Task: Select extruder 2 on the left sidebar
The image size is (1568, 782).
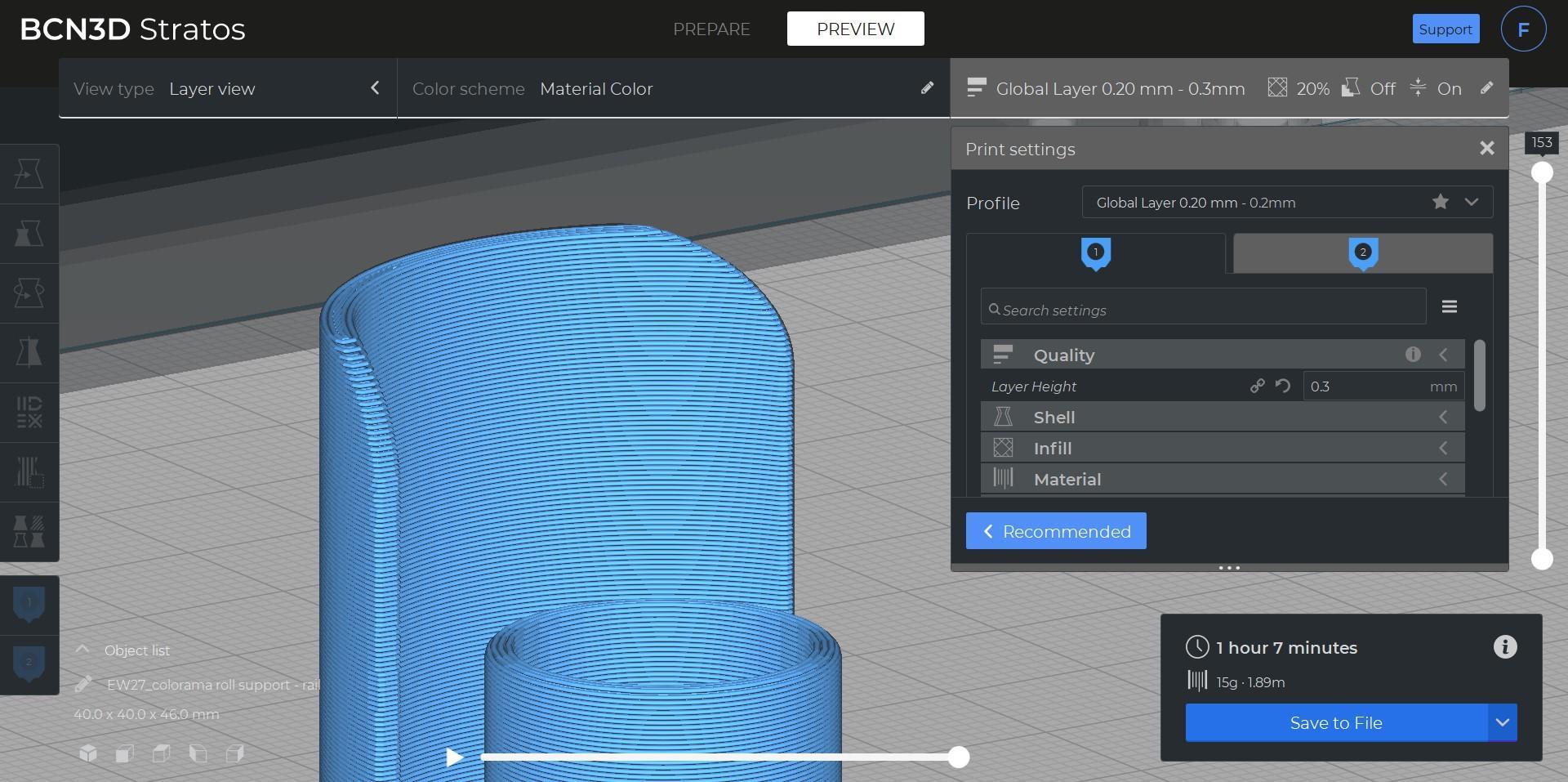Action: coord(29,664)
